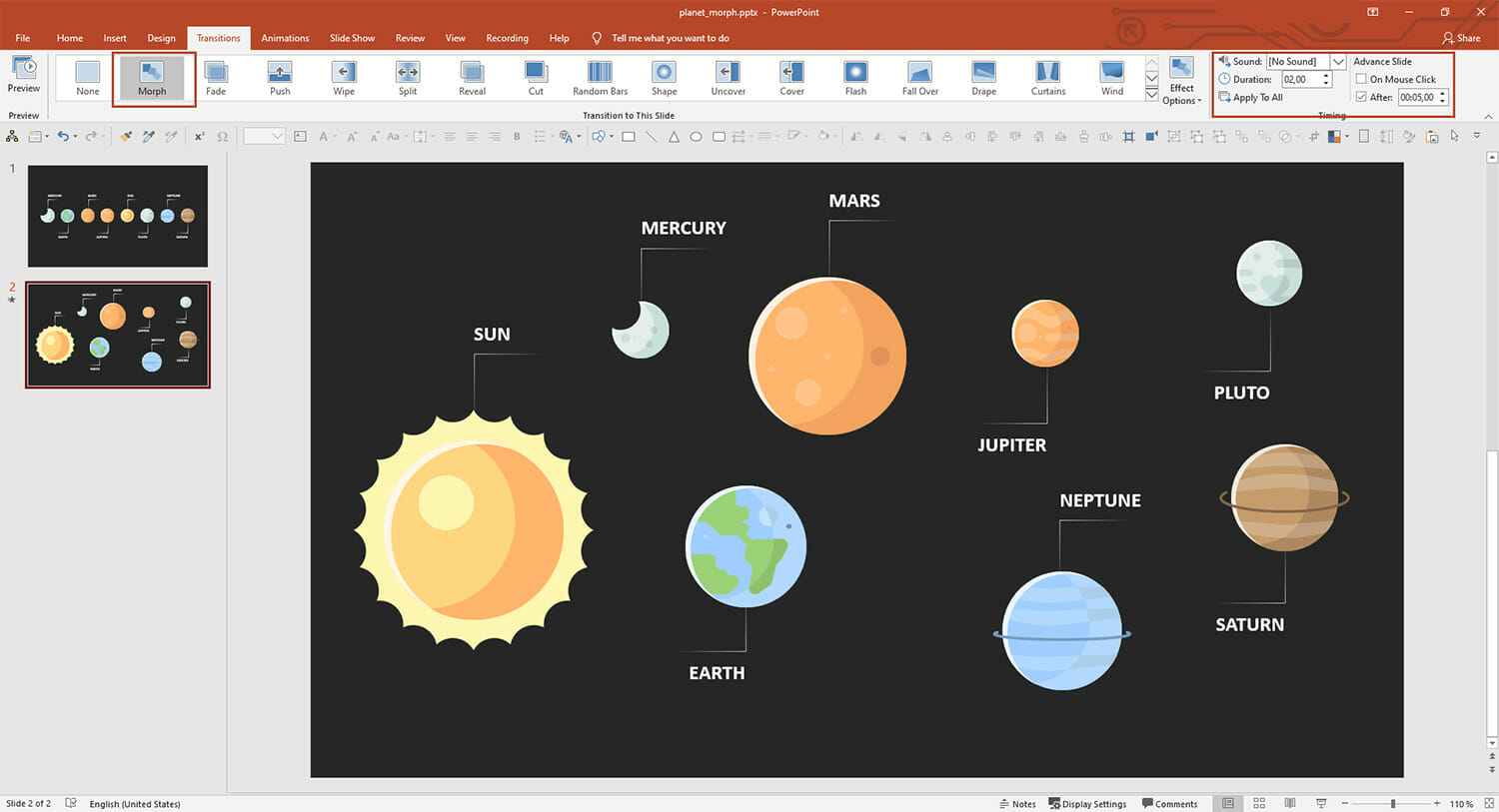Click the Undo icon in toolbar
Viewport: 1499px width, 812px height.
(x=64, y=137)
